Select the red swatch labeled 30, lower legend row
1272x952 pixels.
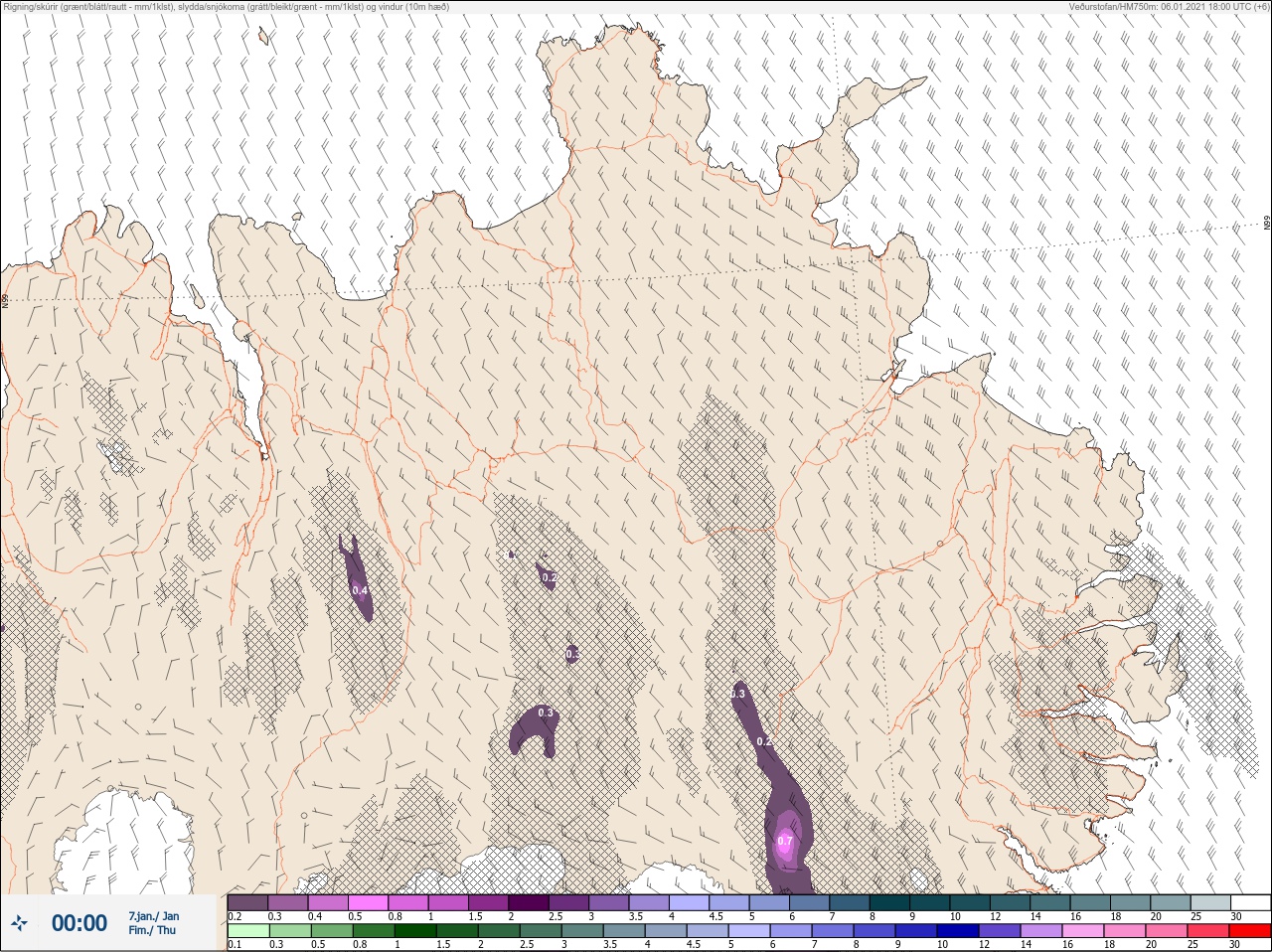(1250, 931)
